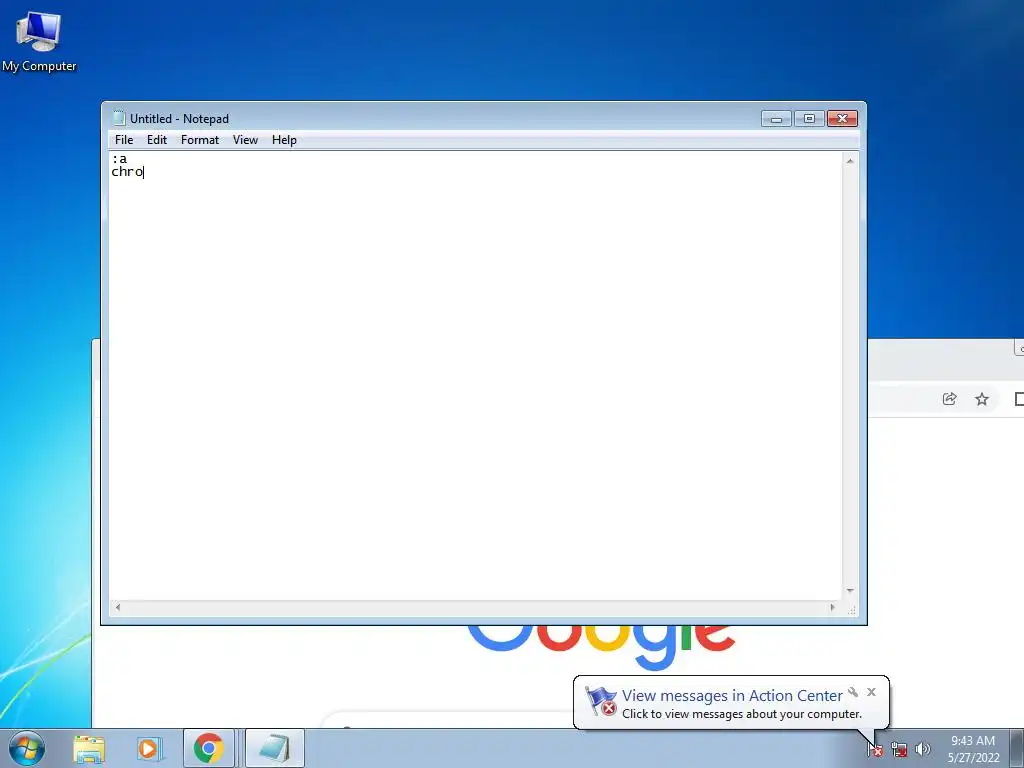Minimize the Notepad window

coord(776,118)
